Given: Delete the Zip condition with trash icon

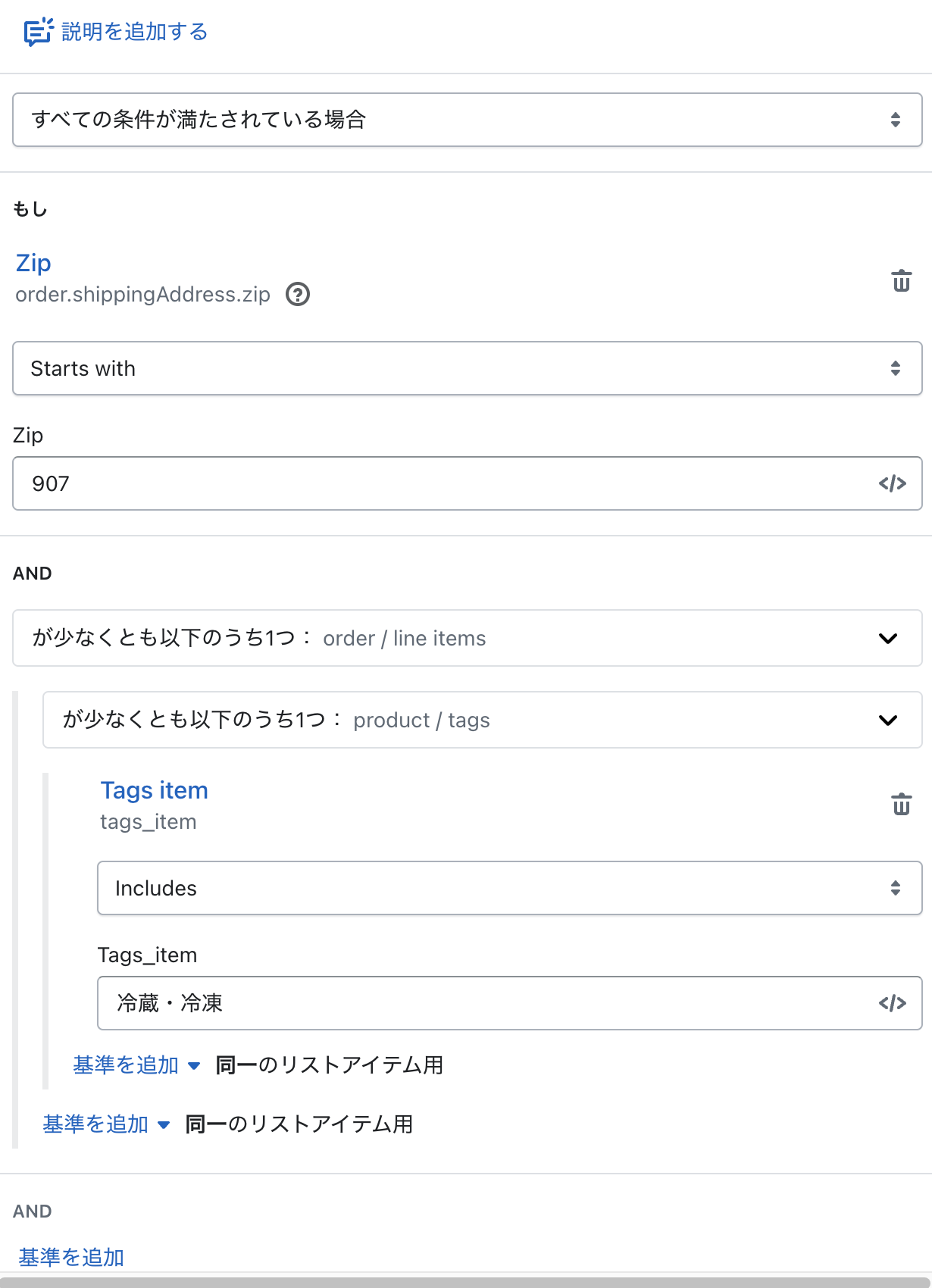Looking at the screenshot, I should pos(901,280).
